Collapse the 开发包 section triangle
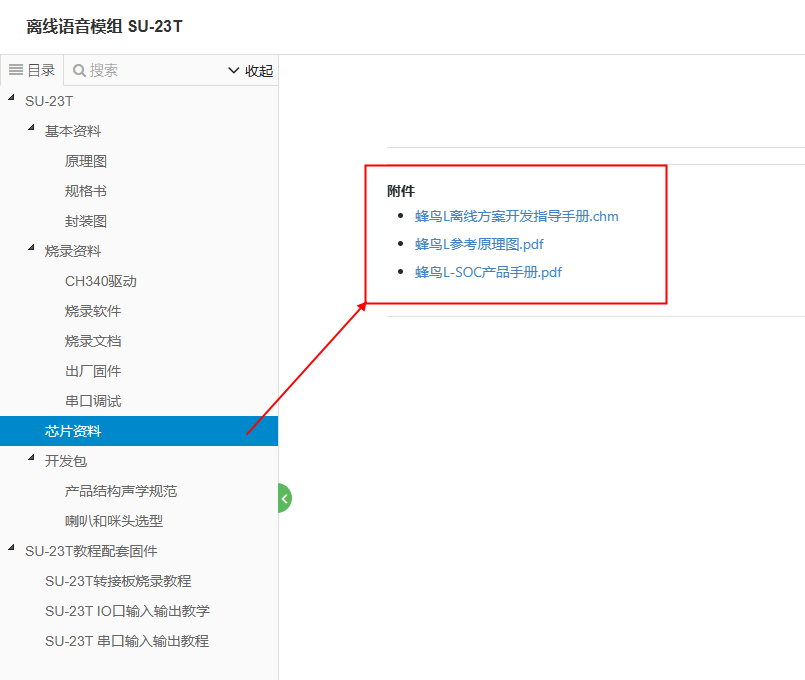 (31, 458)
